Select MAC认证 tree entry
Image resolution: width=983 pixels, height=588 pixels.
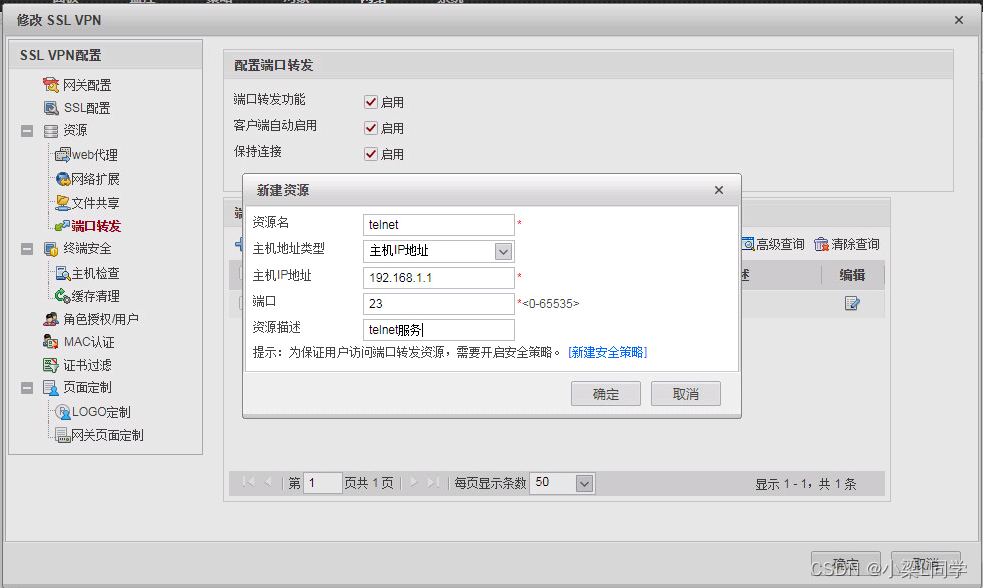(89, 342)
